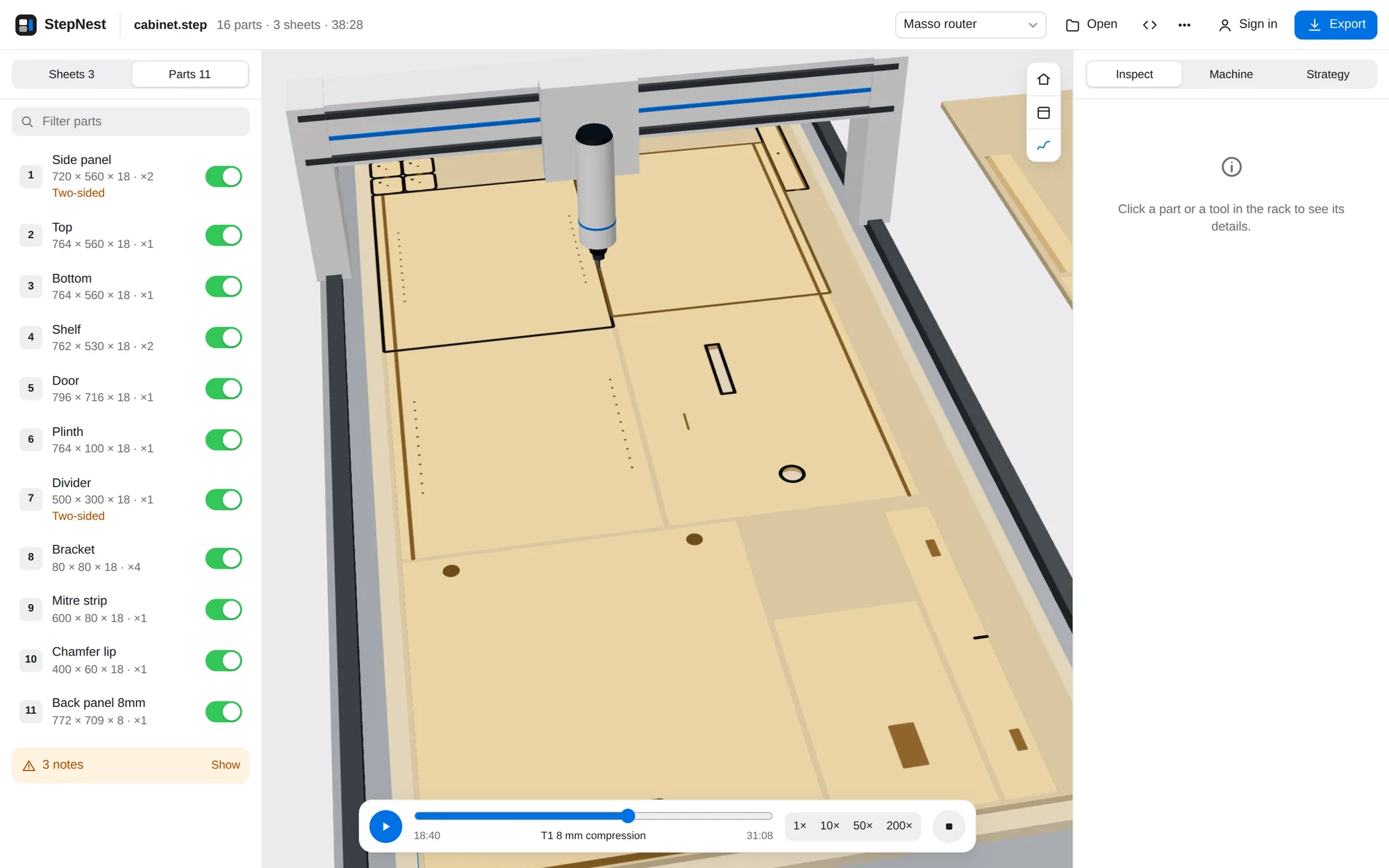Toggle the Bracket part off
1389x868 pixels.
point(224,558)
